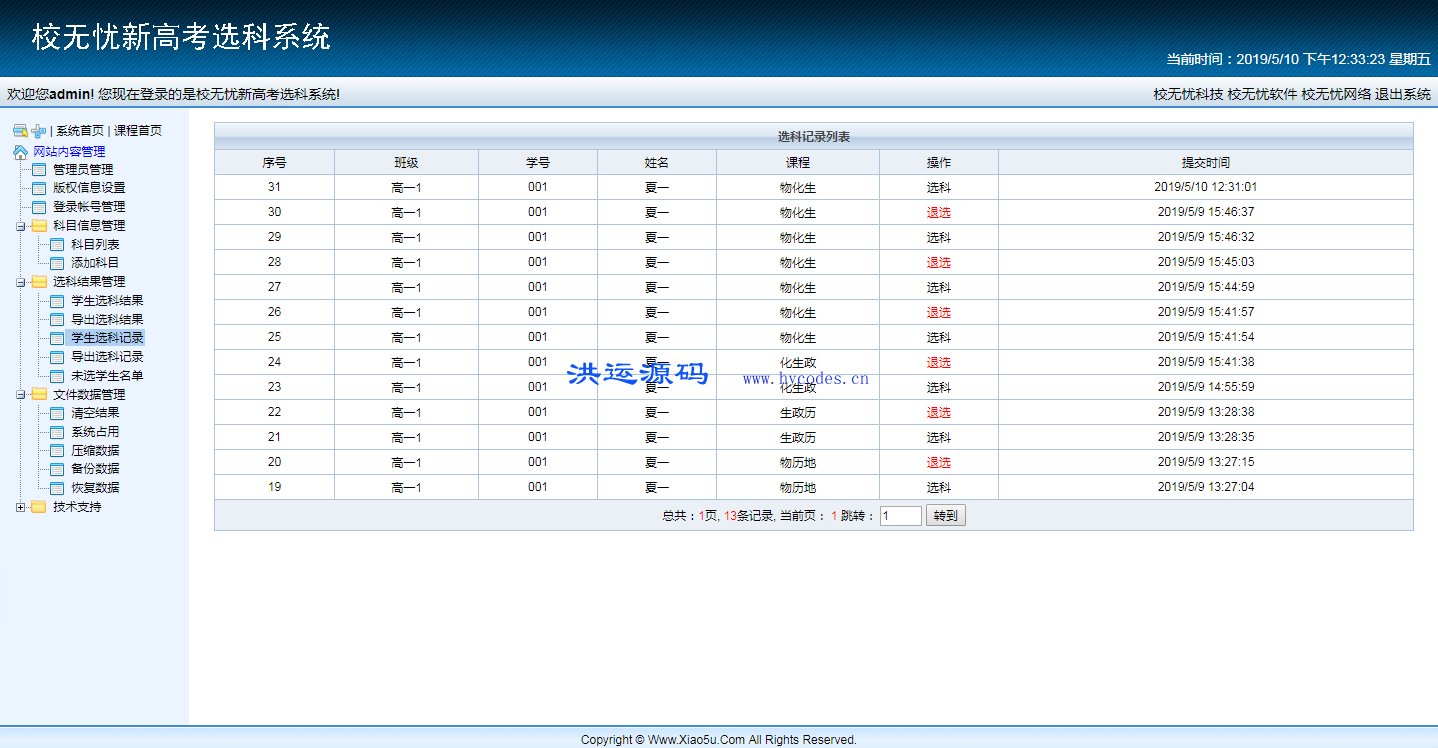Open 未选学生名单 page
Viewport: 1438px width, 748px height.
coord(107,376)
